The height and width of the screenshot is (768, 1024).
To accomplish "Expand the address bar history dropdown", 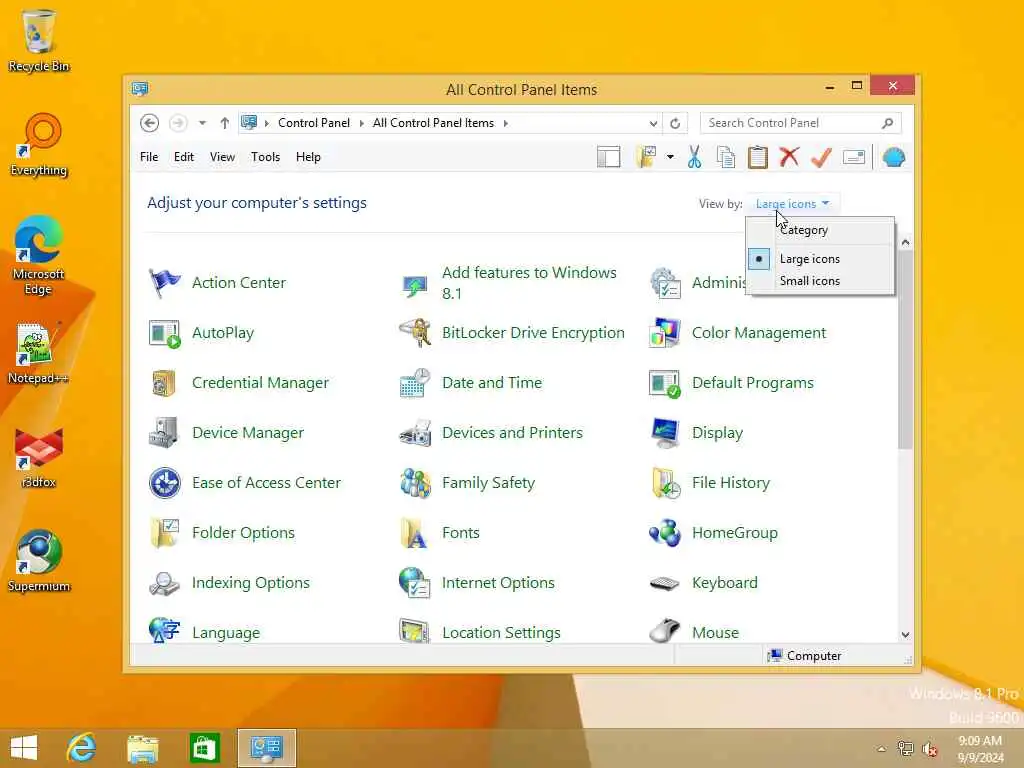I will pyautogui.click(x=653, y=123).
